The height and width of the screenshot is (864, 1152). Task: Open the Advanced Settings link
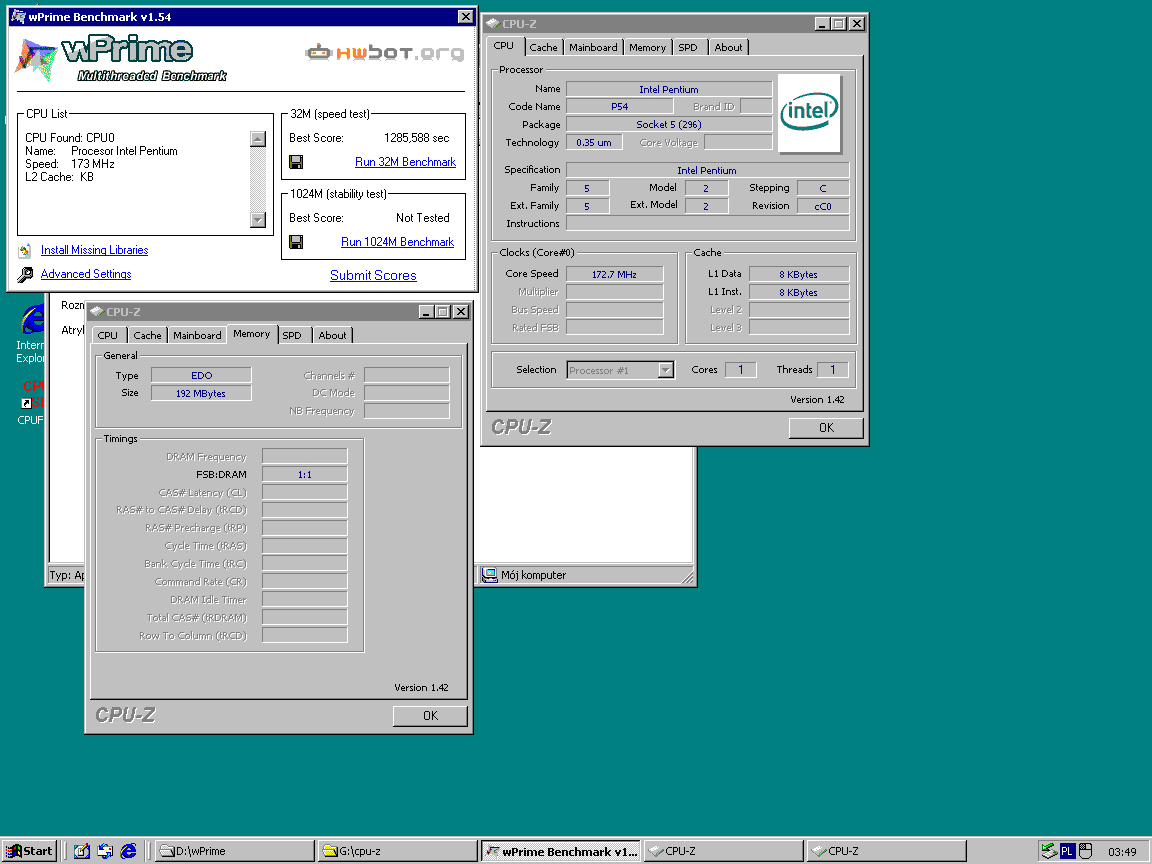pos(86,274)
